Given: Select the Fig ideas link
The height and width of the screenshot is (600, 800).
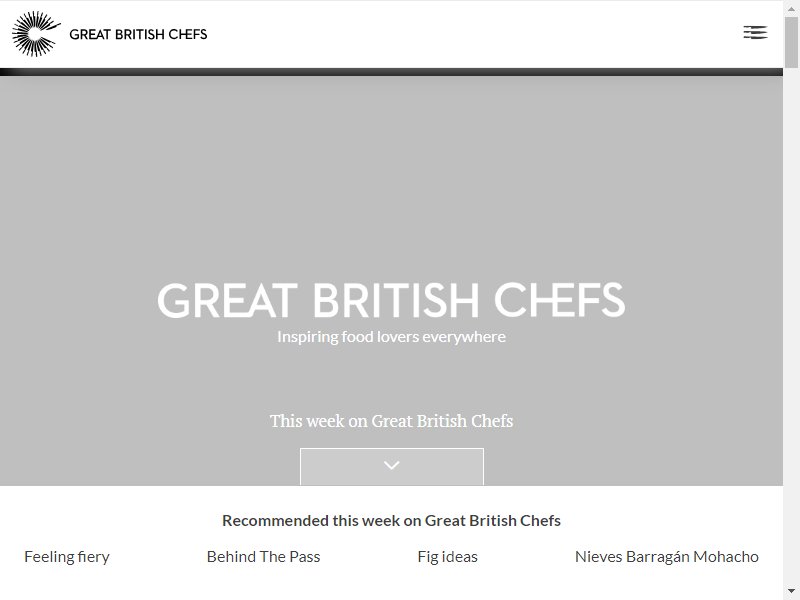Looking at the screenshot, I should (x=447, y=557).
